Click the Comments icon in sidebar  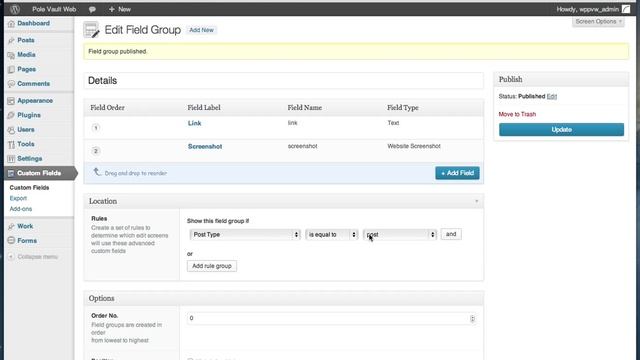pyautogui.click(x=11, y=84)
